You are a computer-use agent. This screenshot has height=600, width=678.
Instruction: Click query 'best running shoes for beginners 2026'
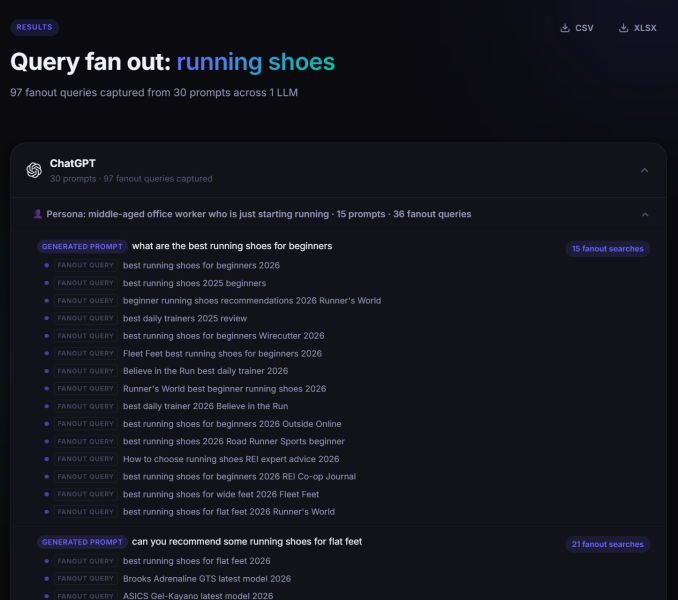tap(201, 265)
